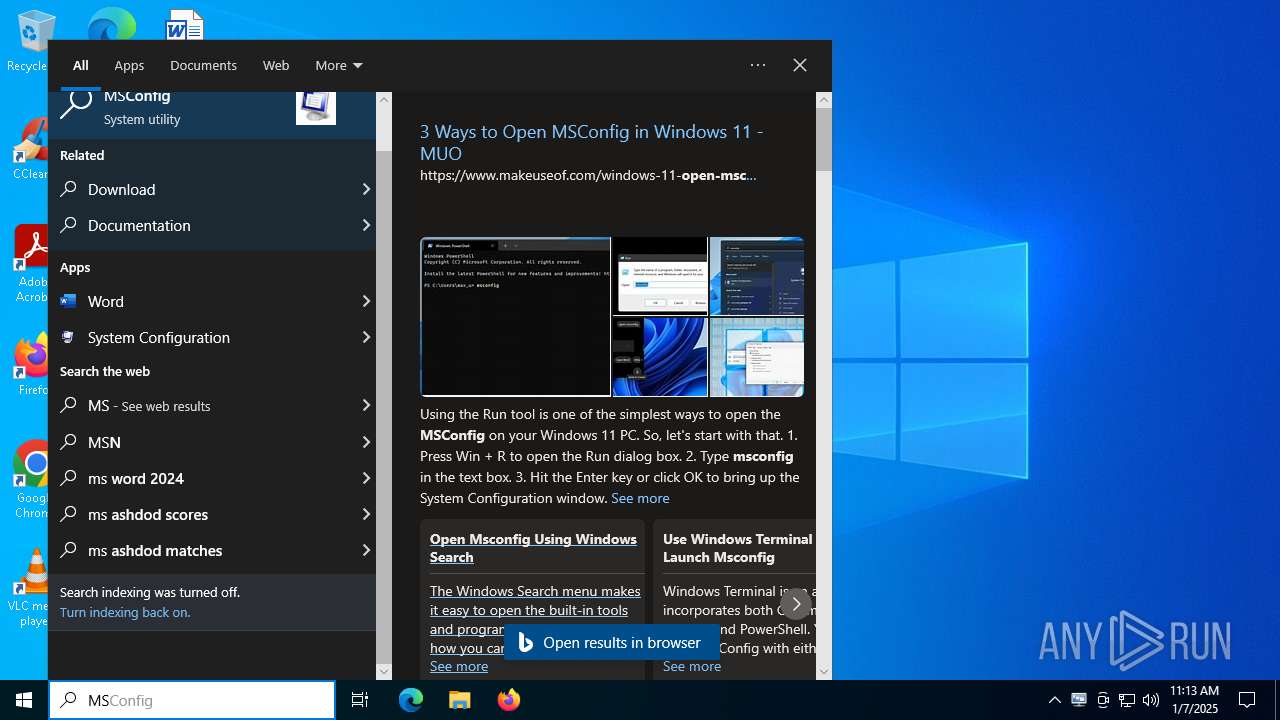Expand the ms word 2024 arrow
The height and width of the screenshot is (720, 1280).
365,478
